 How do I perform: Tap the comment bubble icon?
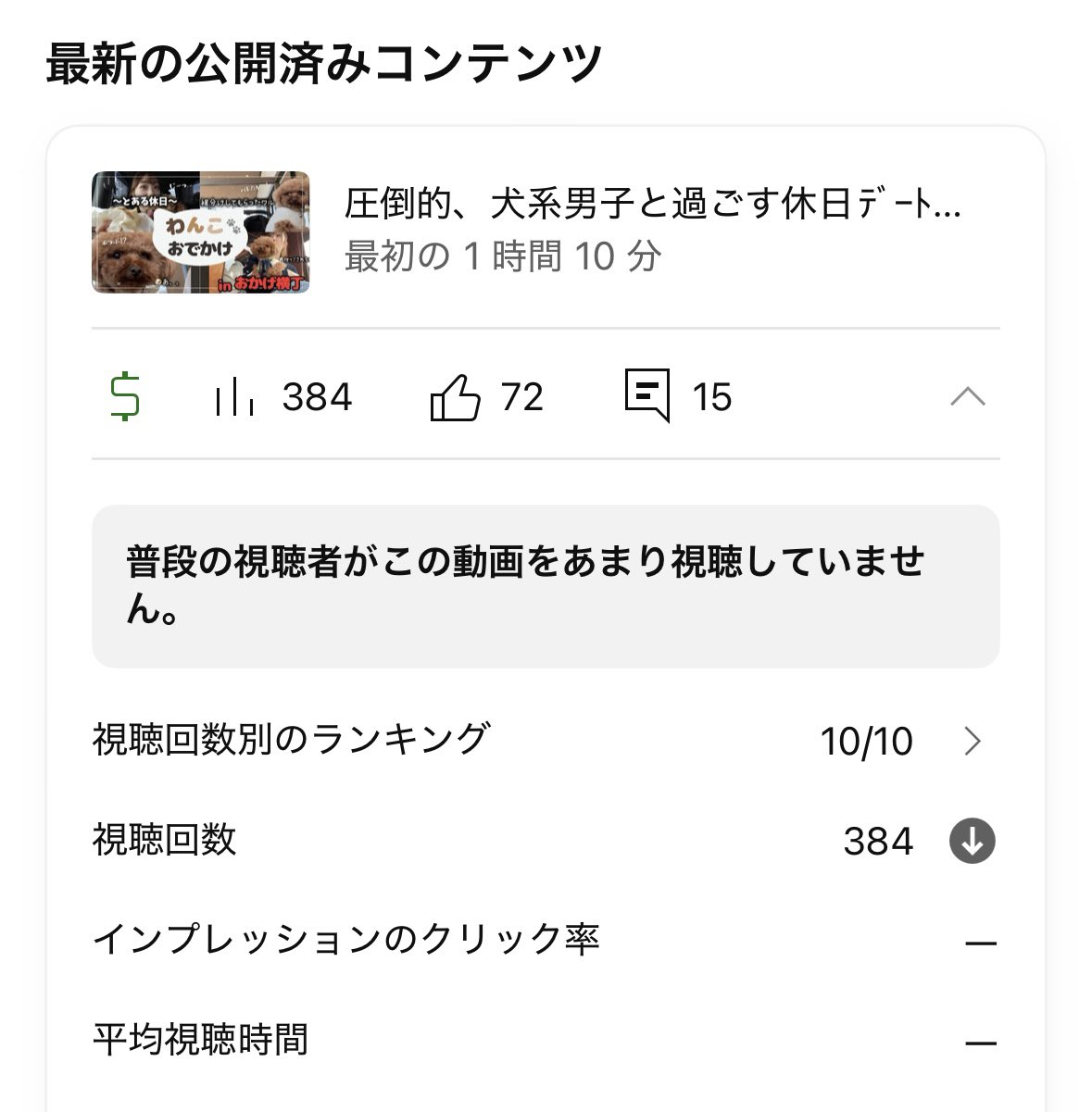tap(646, 395)
